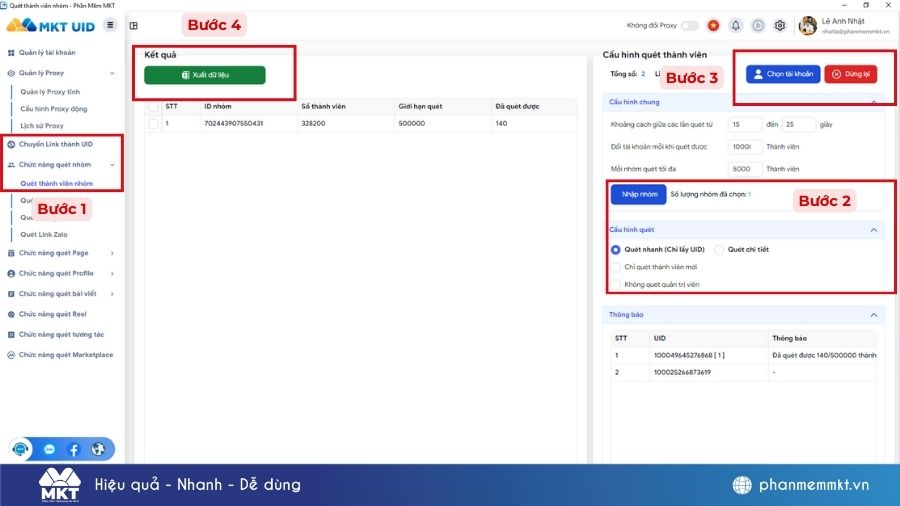Click the hamburger menu icon beside MKT UID logo
The height and width of the screenshot is (506, 900).
[110, 25]
